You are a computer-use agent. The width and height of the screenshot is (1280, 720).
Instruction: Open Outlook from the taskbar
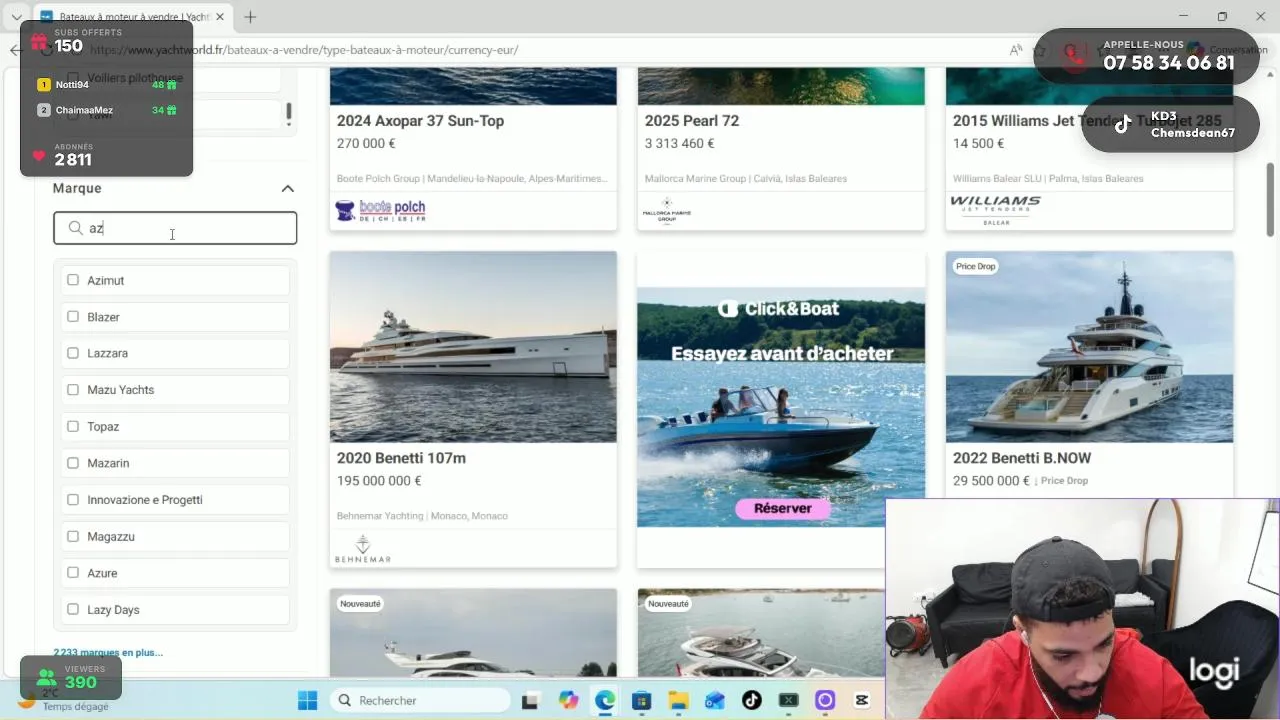click(715, 700)
